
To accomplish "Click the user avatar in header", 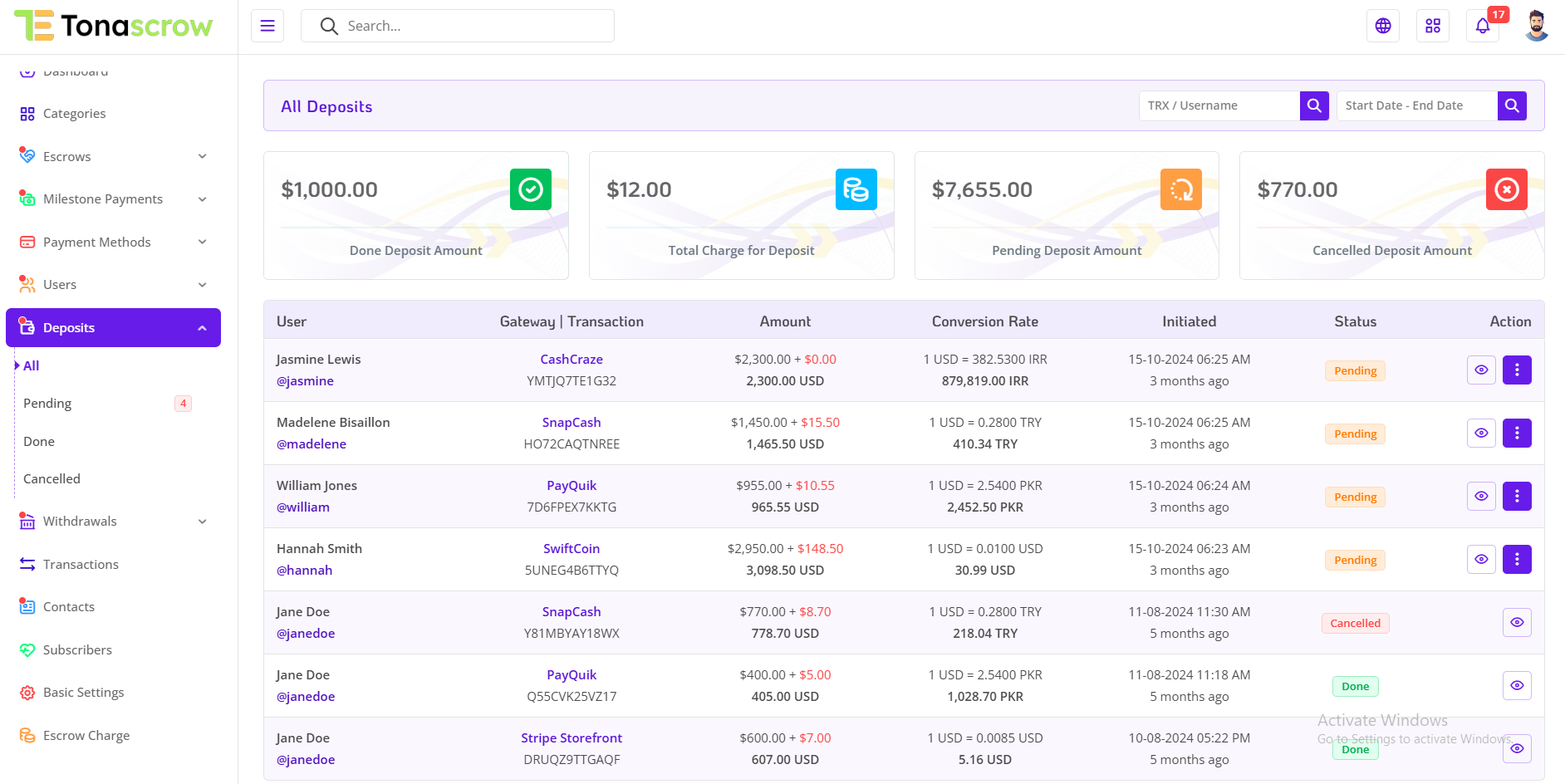I will [1536, 26].
